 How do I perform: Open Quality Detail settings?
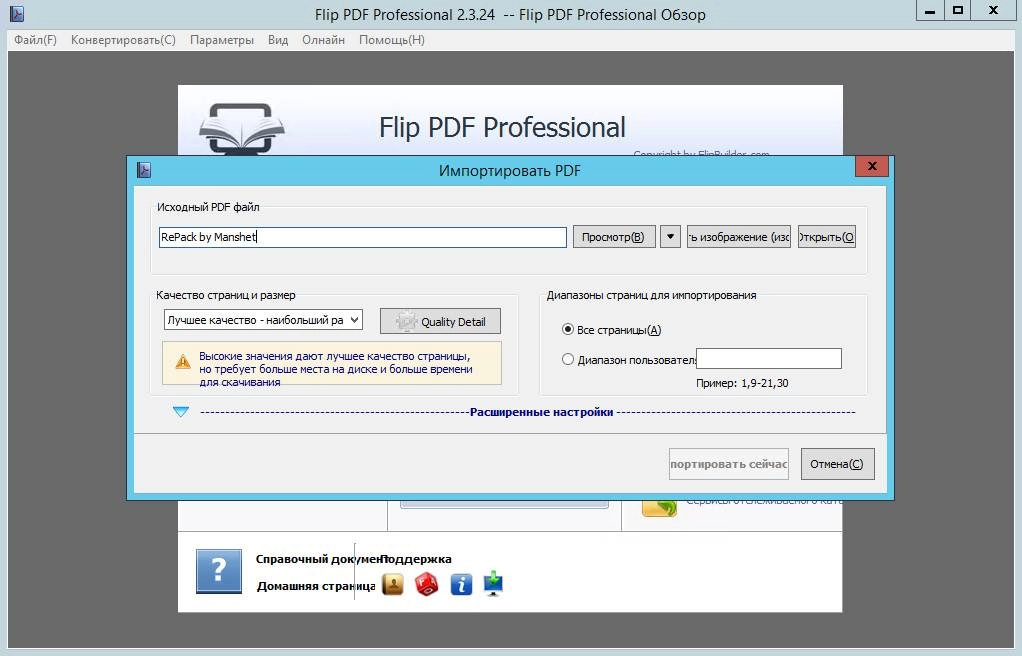pyautogui.click(x=441, y=321)
